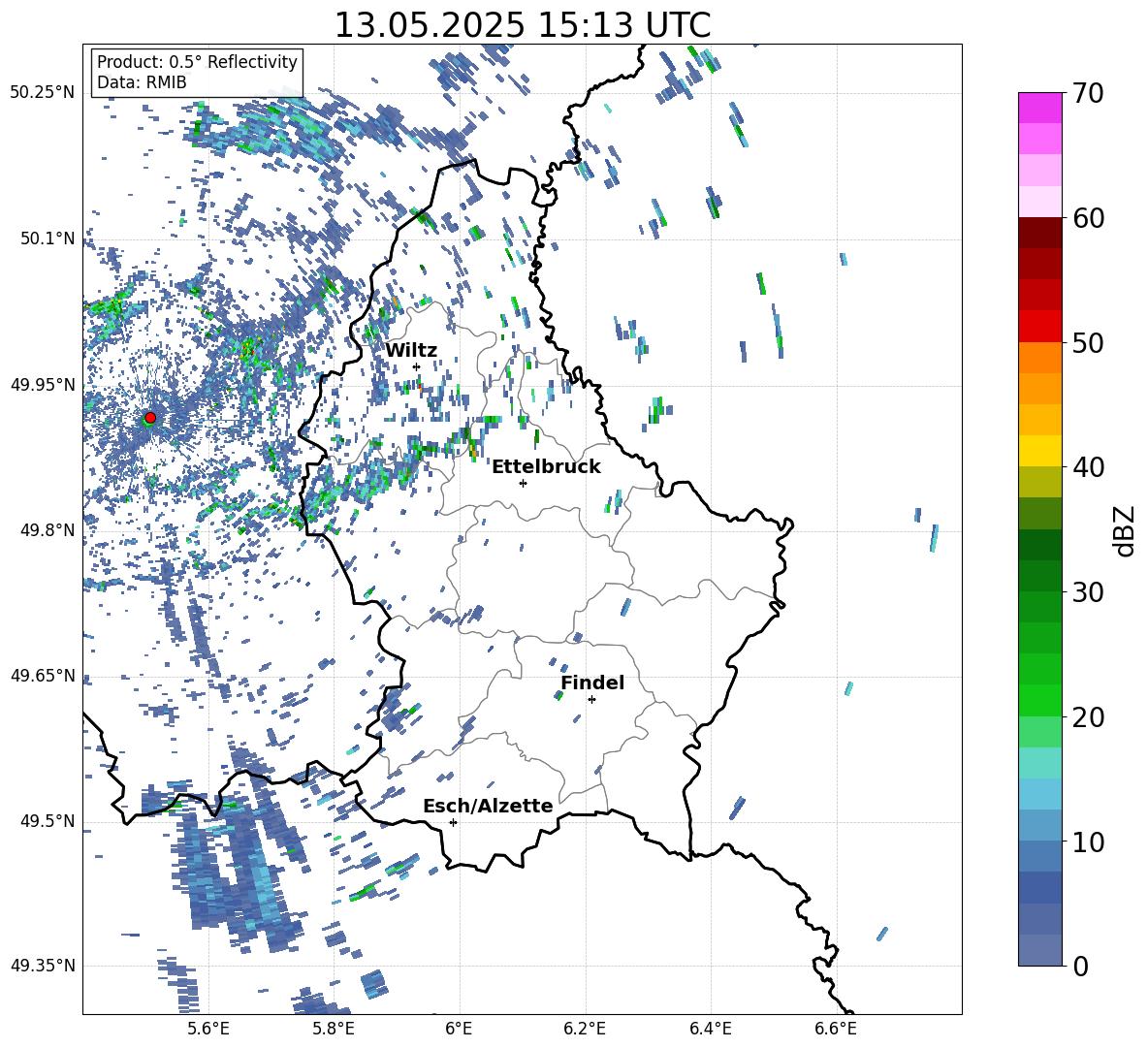Click the light blue swatch between 10 and 20
Screen dimensions: 1148x1048
point(1040,795)
